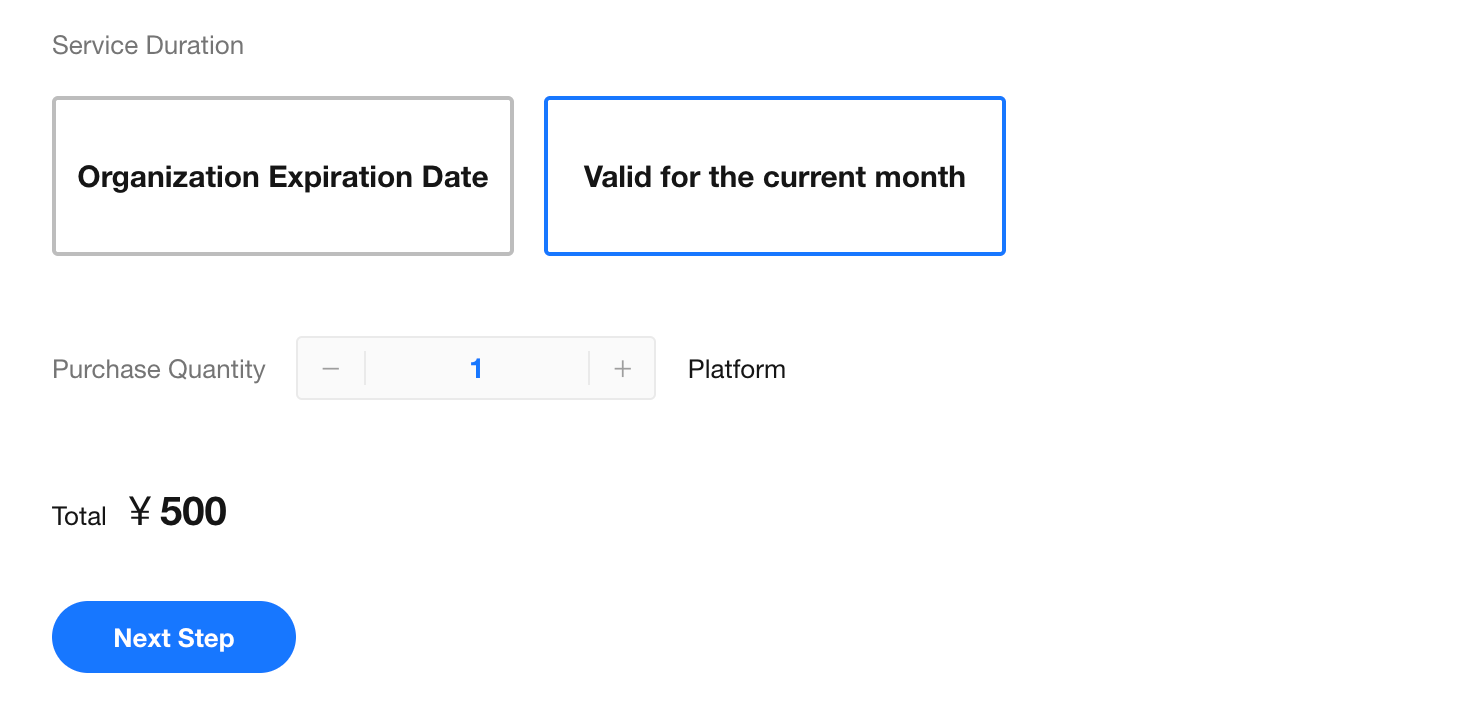Tap the − button beside Purchase Quantity

(331, 369)
